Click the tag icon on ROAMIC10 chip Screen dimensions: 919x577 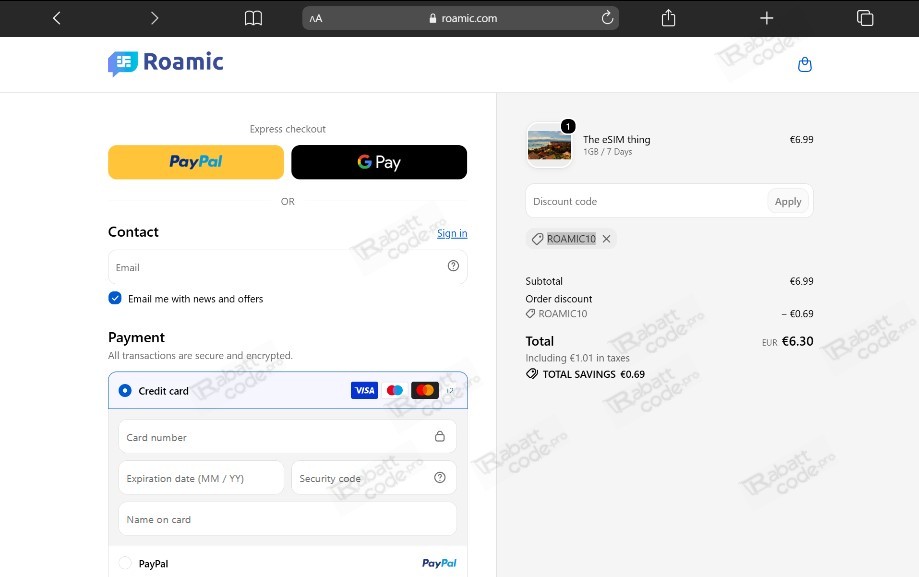pyautogui.click(x=537, y=239)
